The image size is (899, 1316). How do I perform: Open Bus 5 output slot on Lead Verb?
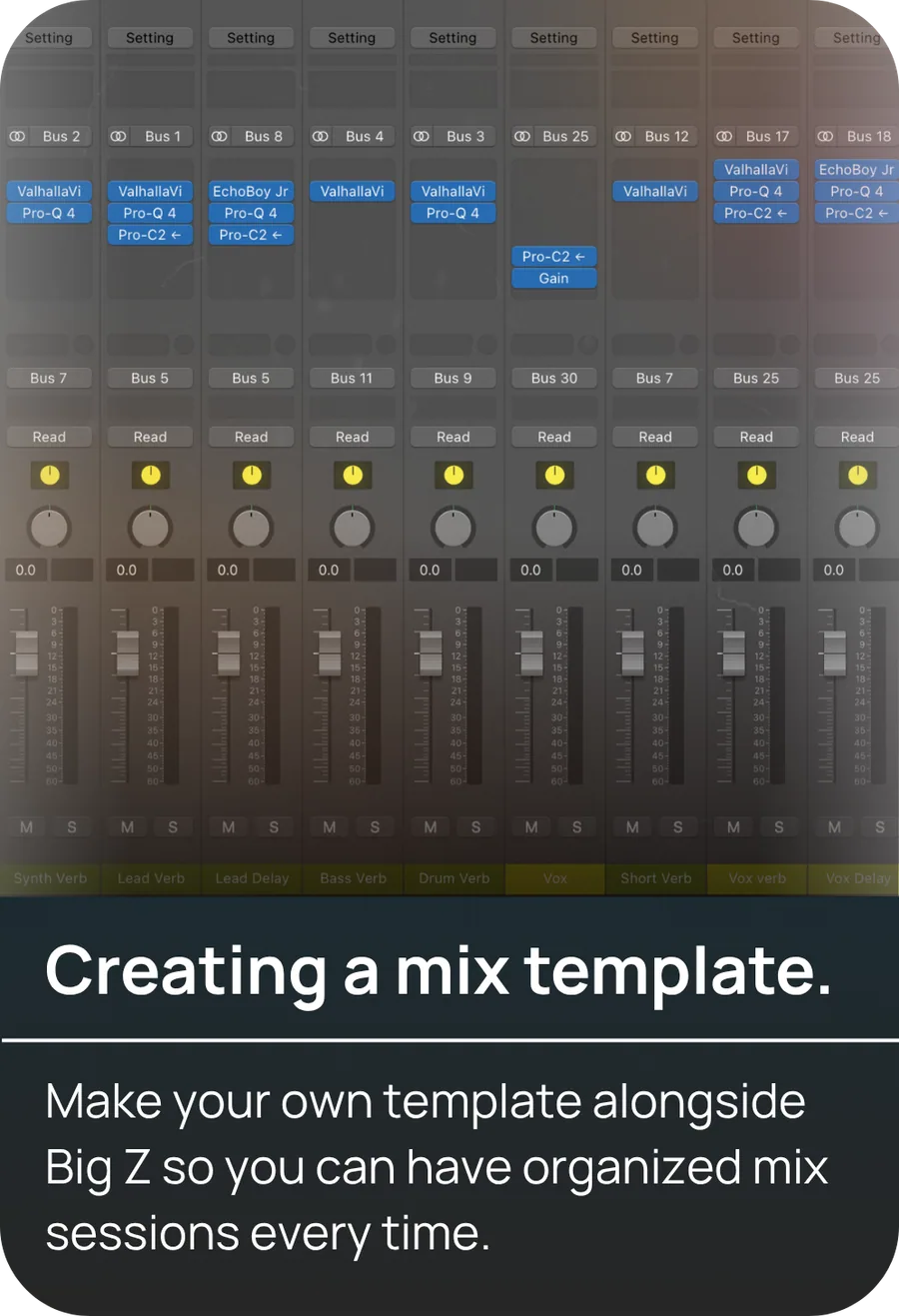point(150,378)
